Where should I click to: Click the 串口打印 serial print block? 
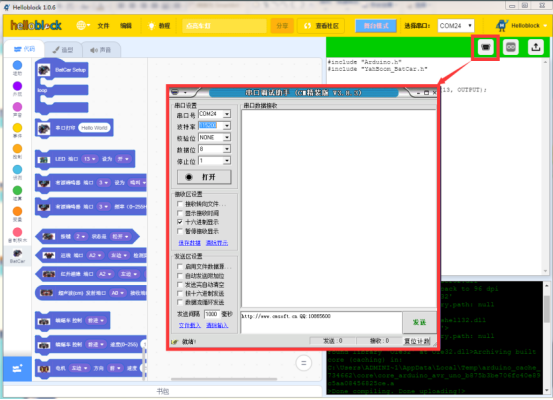click(x=74, y=128)
